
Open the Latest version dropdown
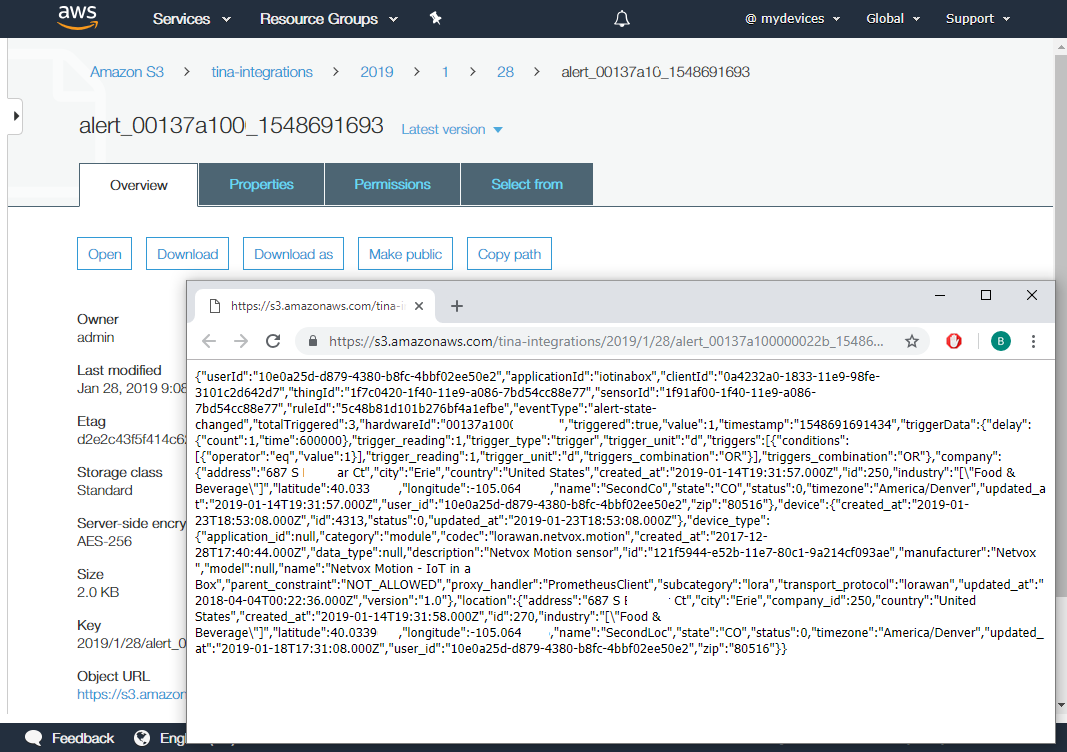pos(452,129)
